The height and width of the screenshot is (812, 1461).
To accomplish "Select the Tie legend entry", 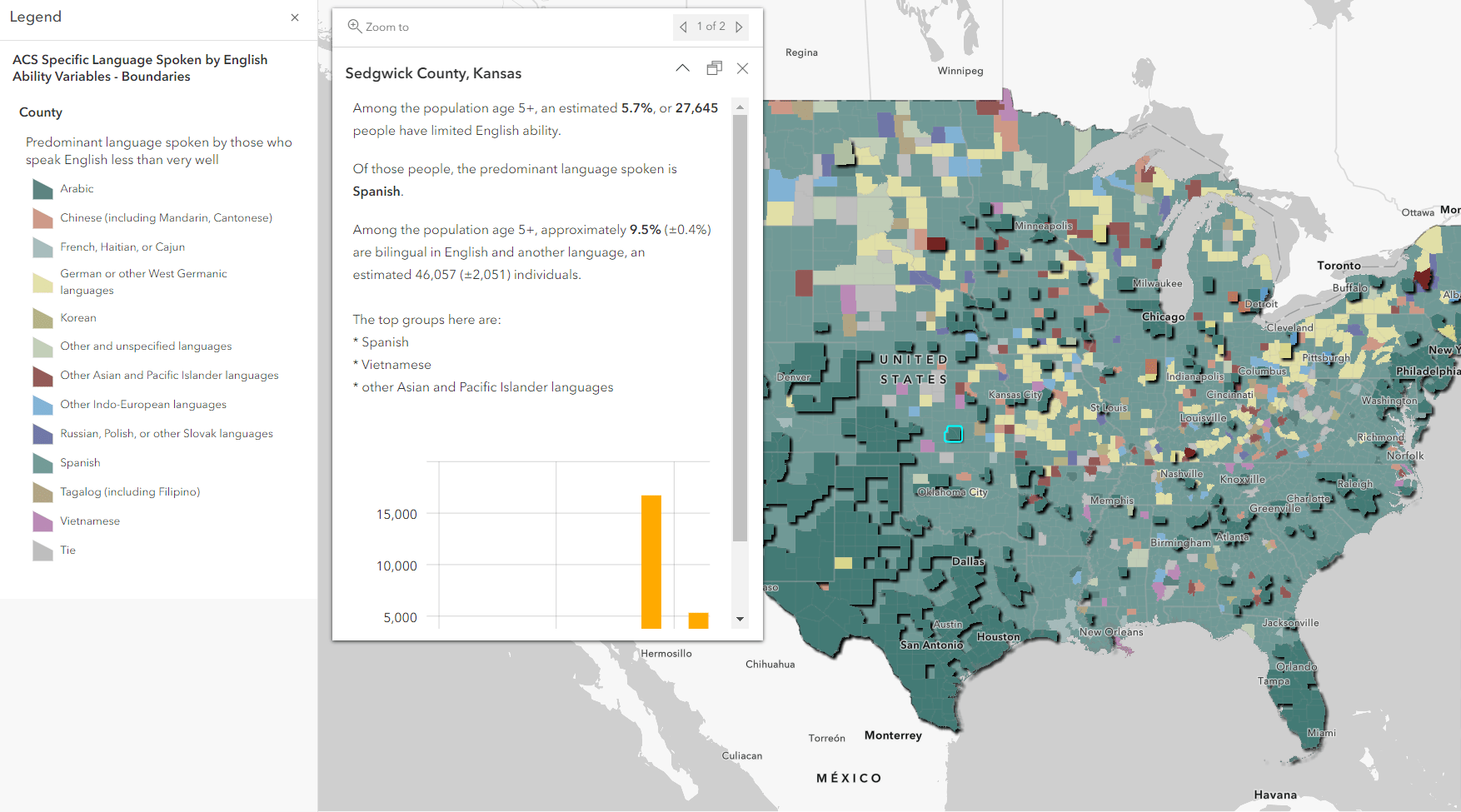I will tap(67, 550).
